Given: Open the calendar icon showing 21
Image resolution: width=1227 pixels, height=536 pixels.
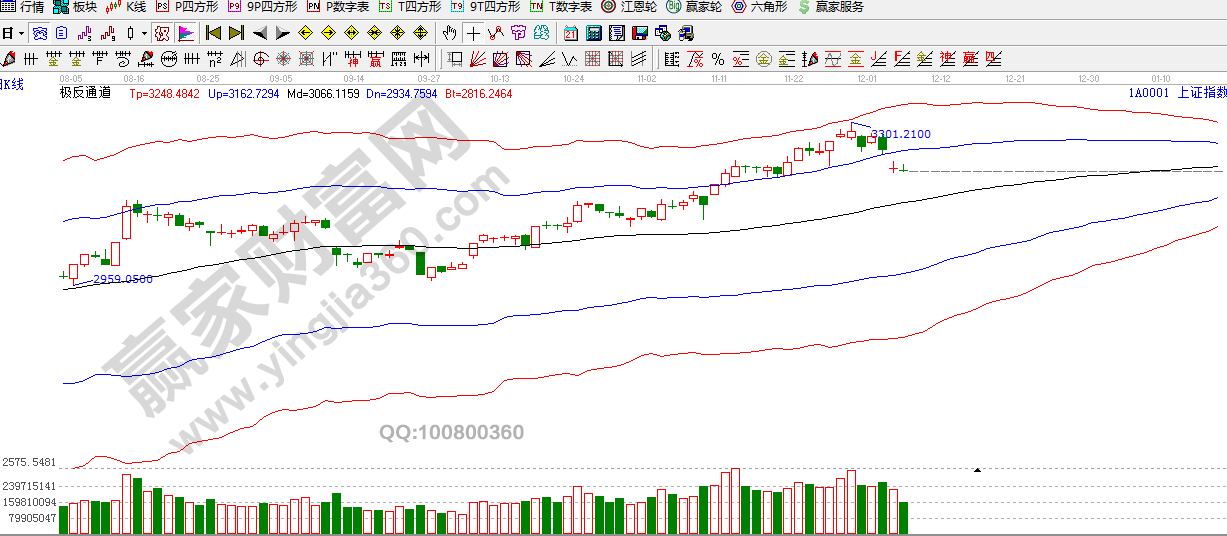Looking at the screenshot, I should 570,33.
